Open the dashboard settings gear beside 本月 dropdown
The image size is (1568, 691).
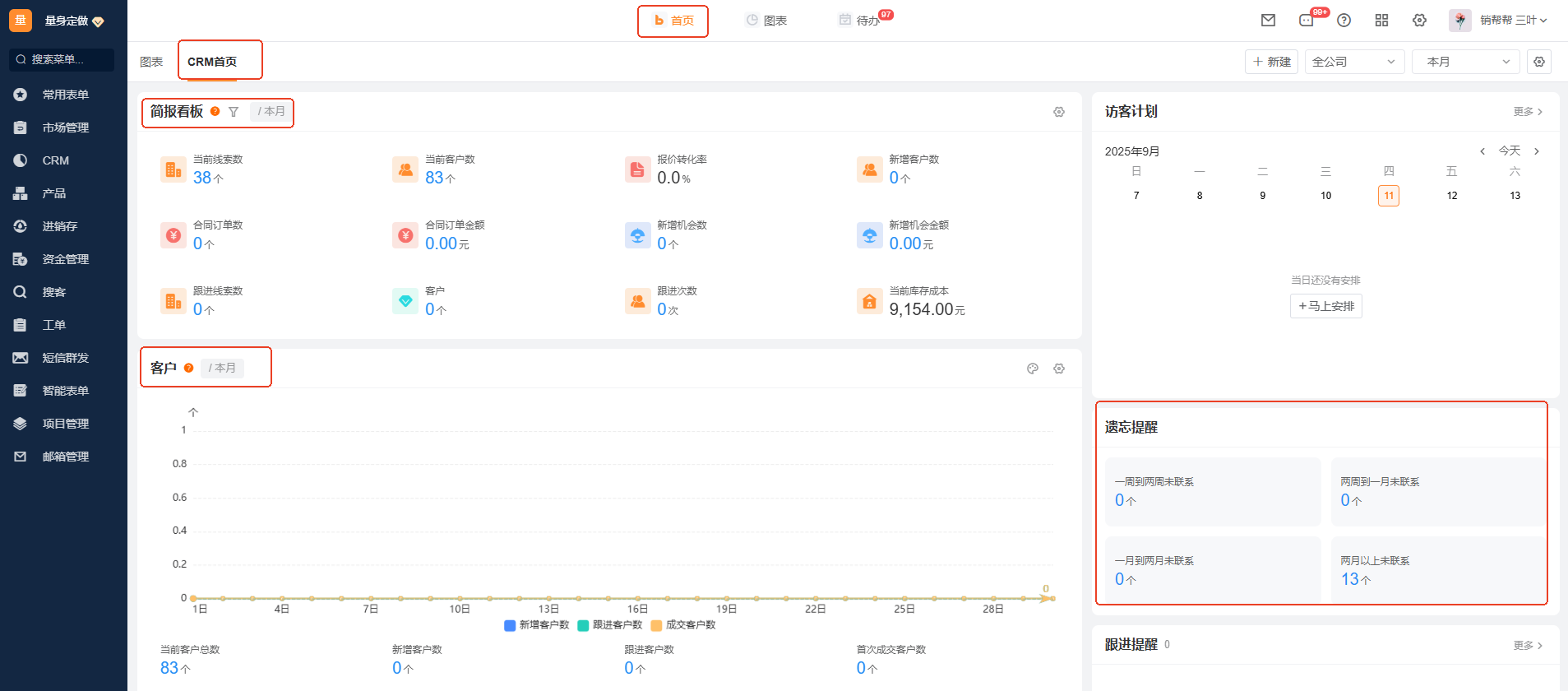[x=1539, y=62]
